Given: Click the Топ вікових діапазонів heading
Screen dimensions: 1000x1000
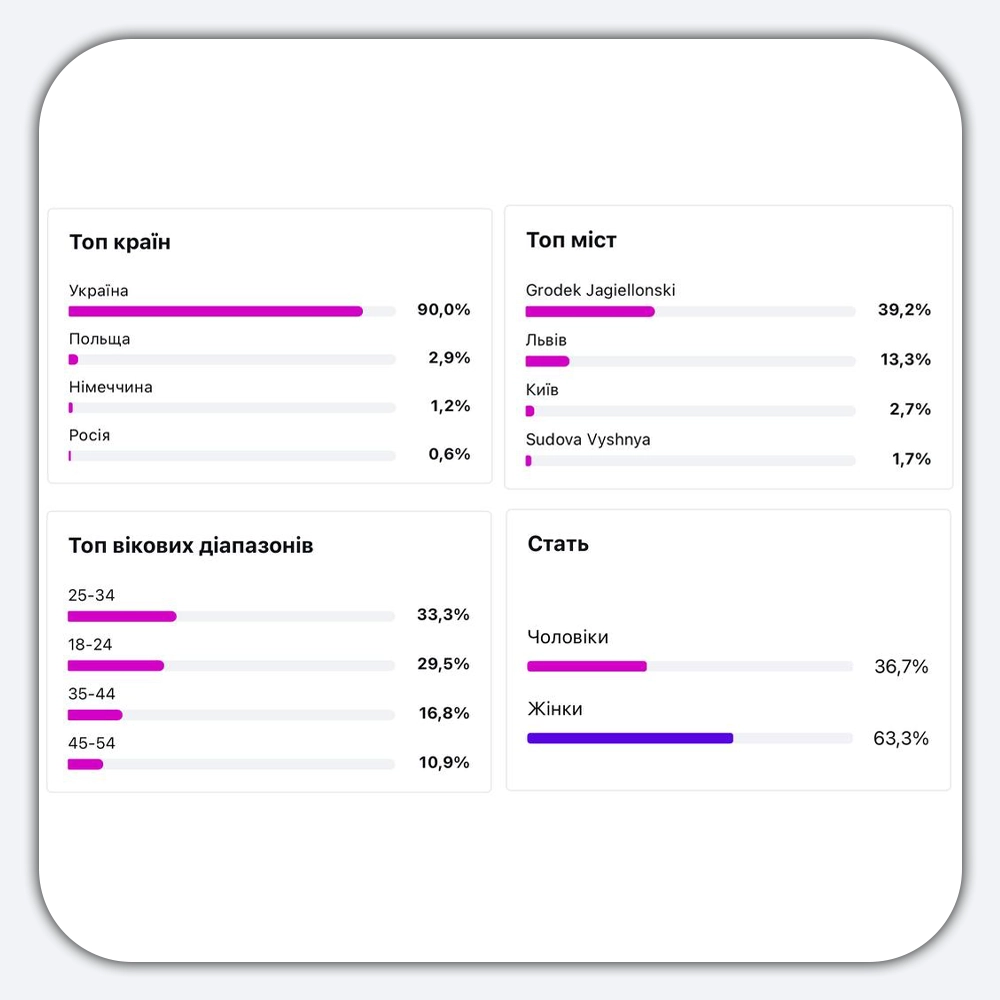Looking at the screenshot, I should (x=191, y=546).
